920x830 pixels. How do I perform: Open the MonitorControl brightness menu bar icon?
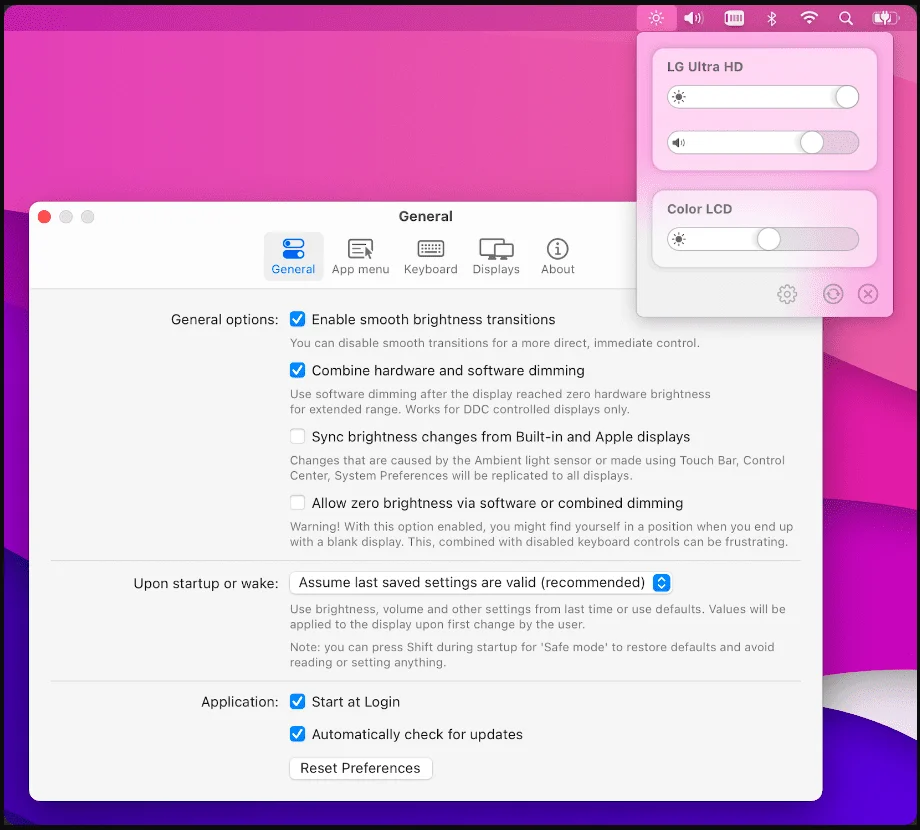click(656, 18)
